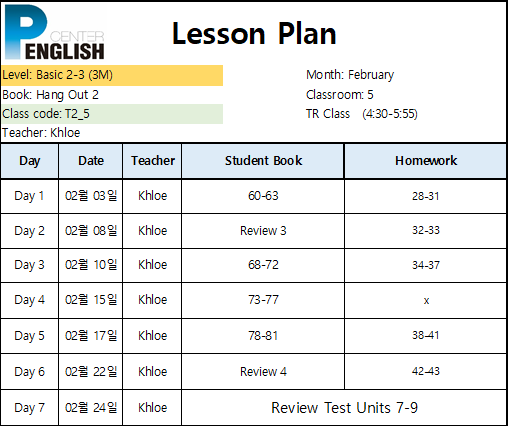Viewport: 508px width, 426px height.
Task: Click the Book: Hang Out 2 cell
Action: (112, 95)
